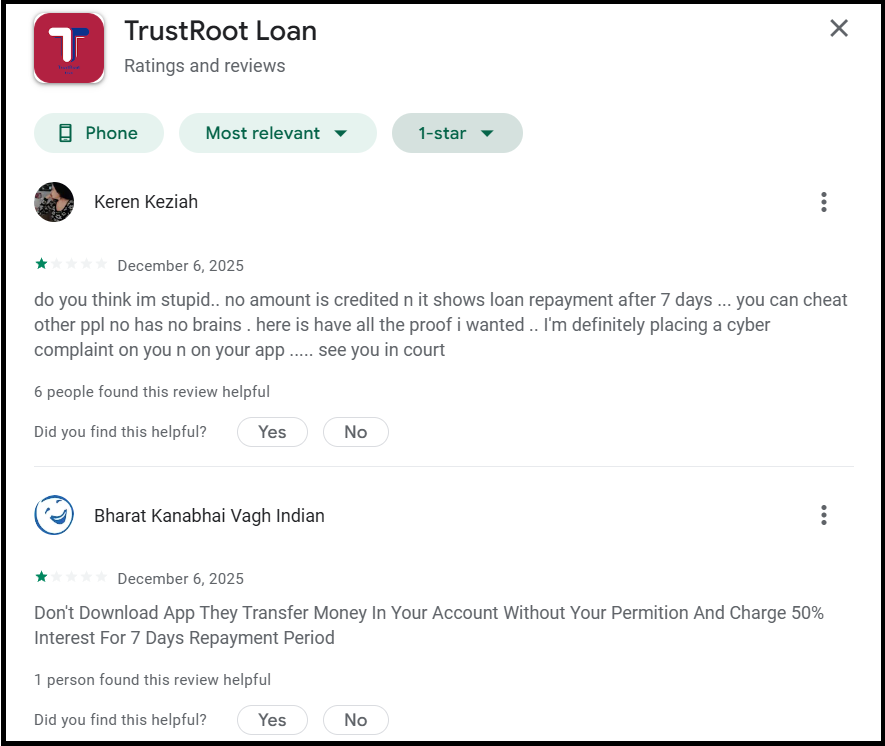This screenshot has height=746, width=885.
Task: Click Yes under Bharat's review
Action: tap(271, 719)
